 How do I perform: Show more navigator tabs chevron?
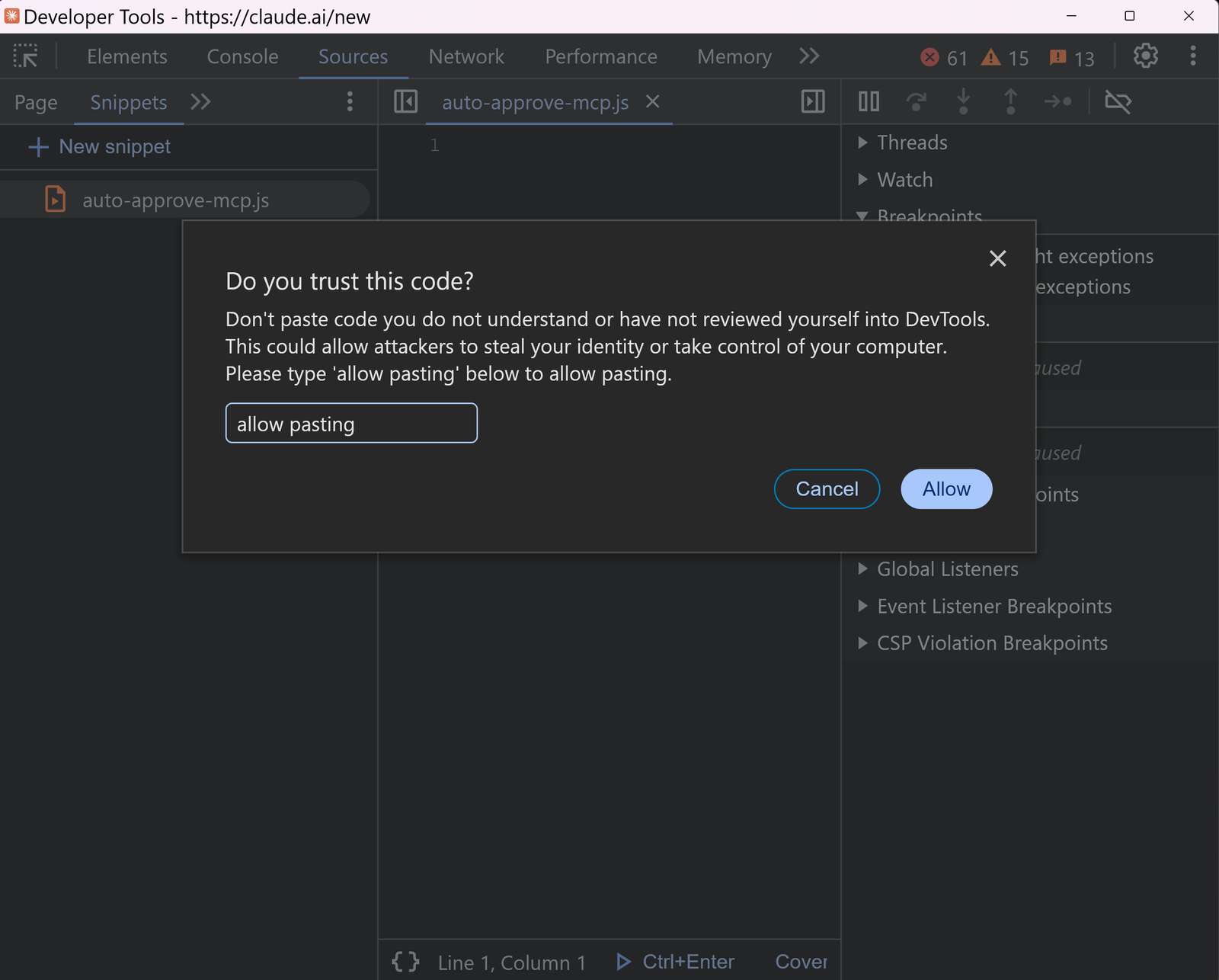200,102
